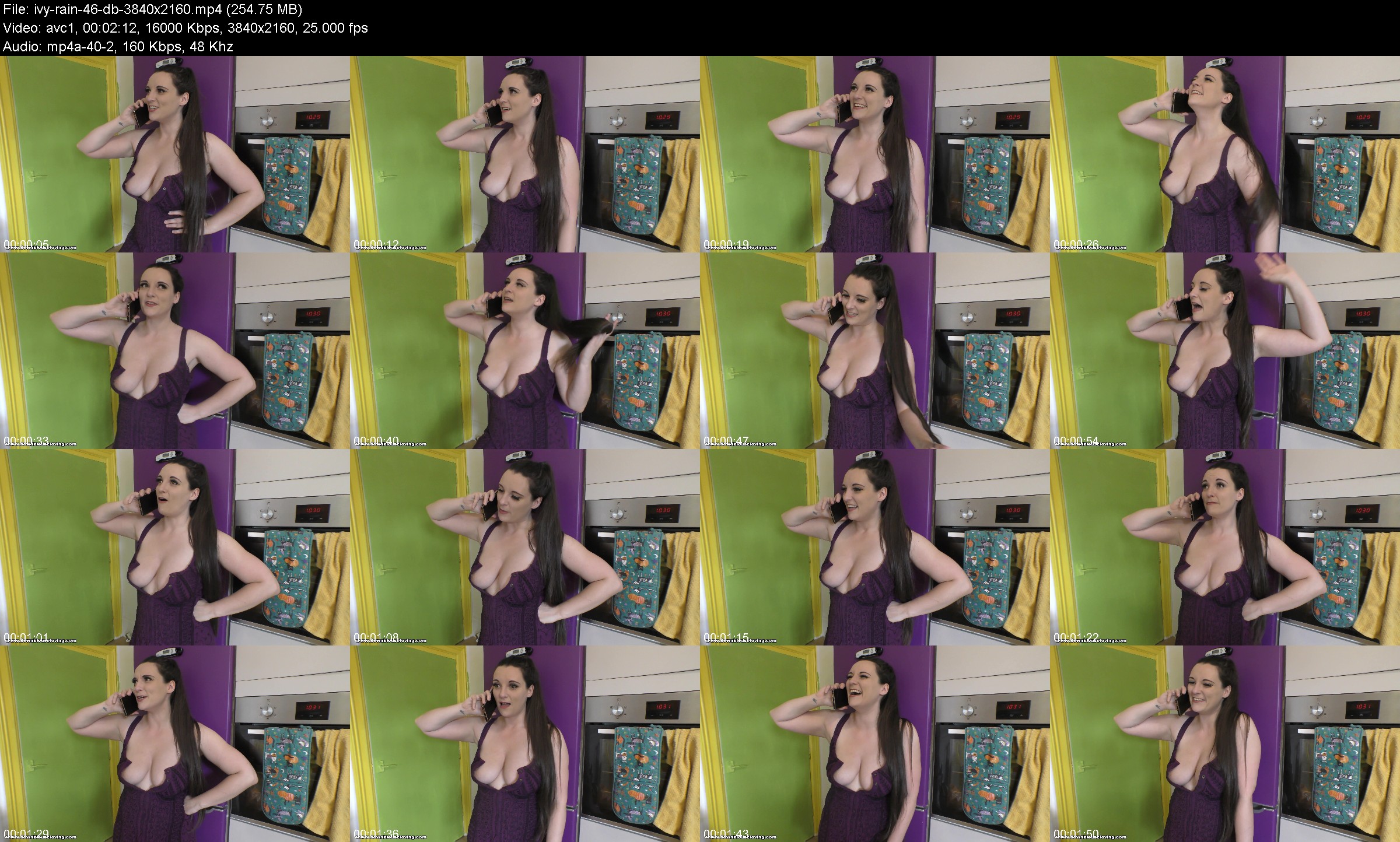The image size is (1400, 842).
Task: Open the 00:01:08 thumbnail
Action: tap(525, 547)
